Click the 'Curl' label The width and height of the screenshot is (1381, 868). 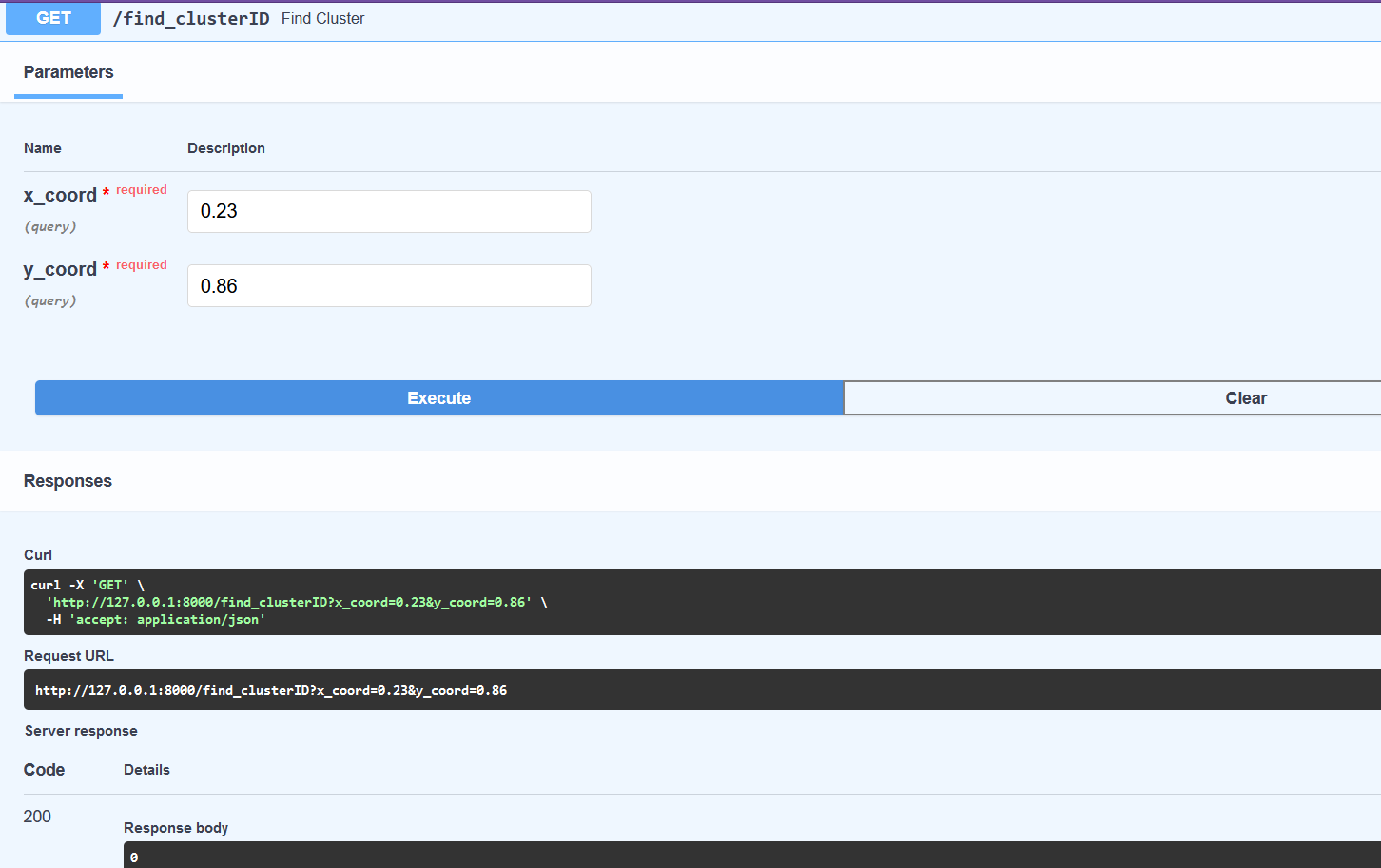[x=38, y=555]
